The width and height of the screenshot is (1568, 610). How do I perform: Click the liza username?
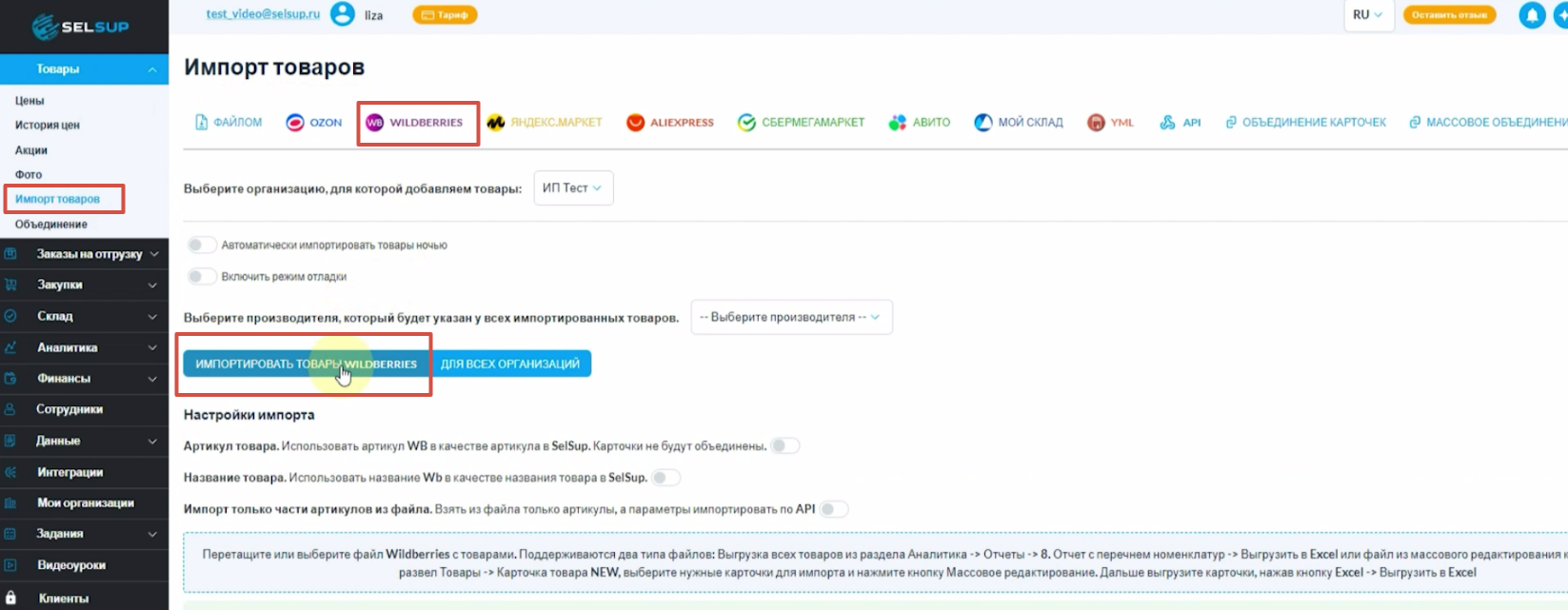click(373, 15)
